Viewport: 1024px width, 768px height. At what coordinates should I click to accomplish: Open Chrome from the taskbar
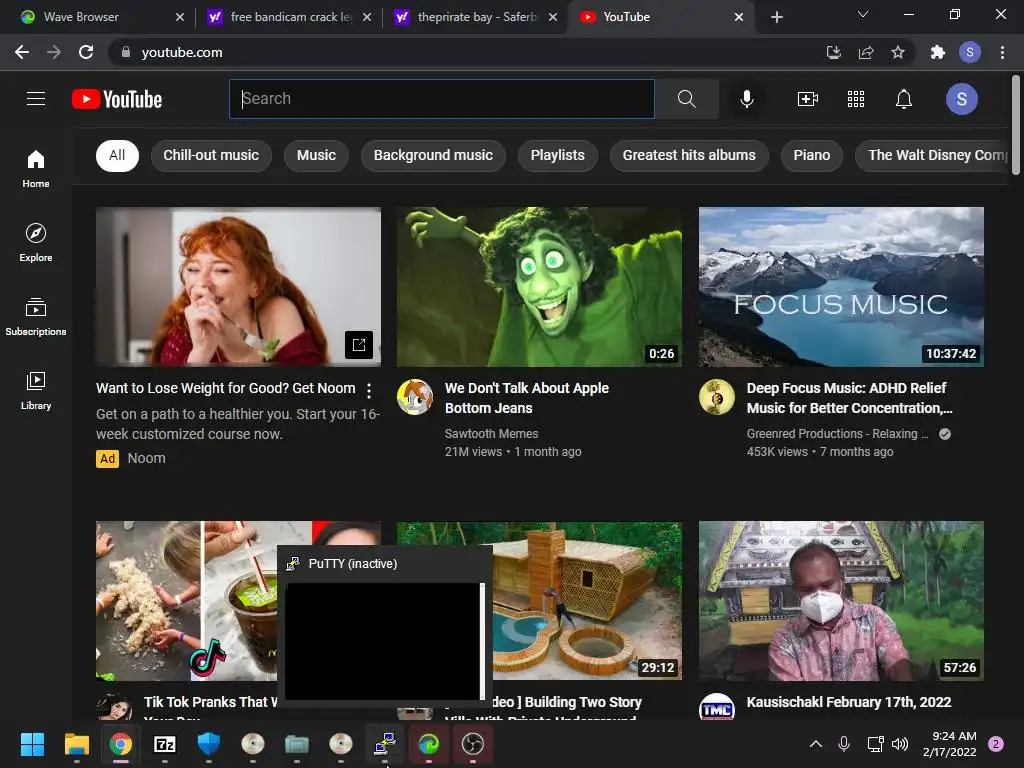pyautogui.click(x=121, y=744)
